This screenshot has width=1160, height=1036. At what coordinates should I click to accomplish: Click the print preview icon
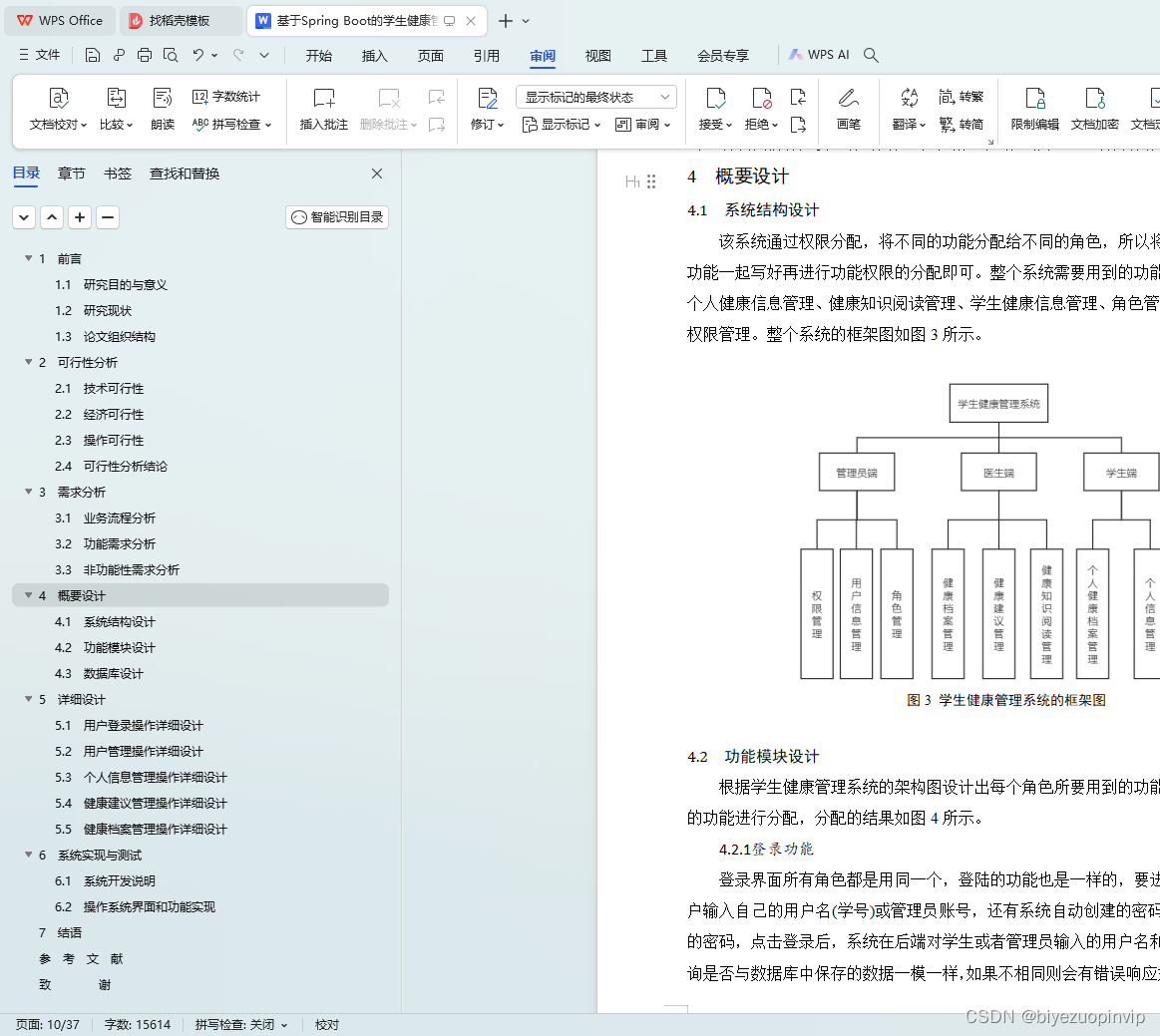(171, 55)
